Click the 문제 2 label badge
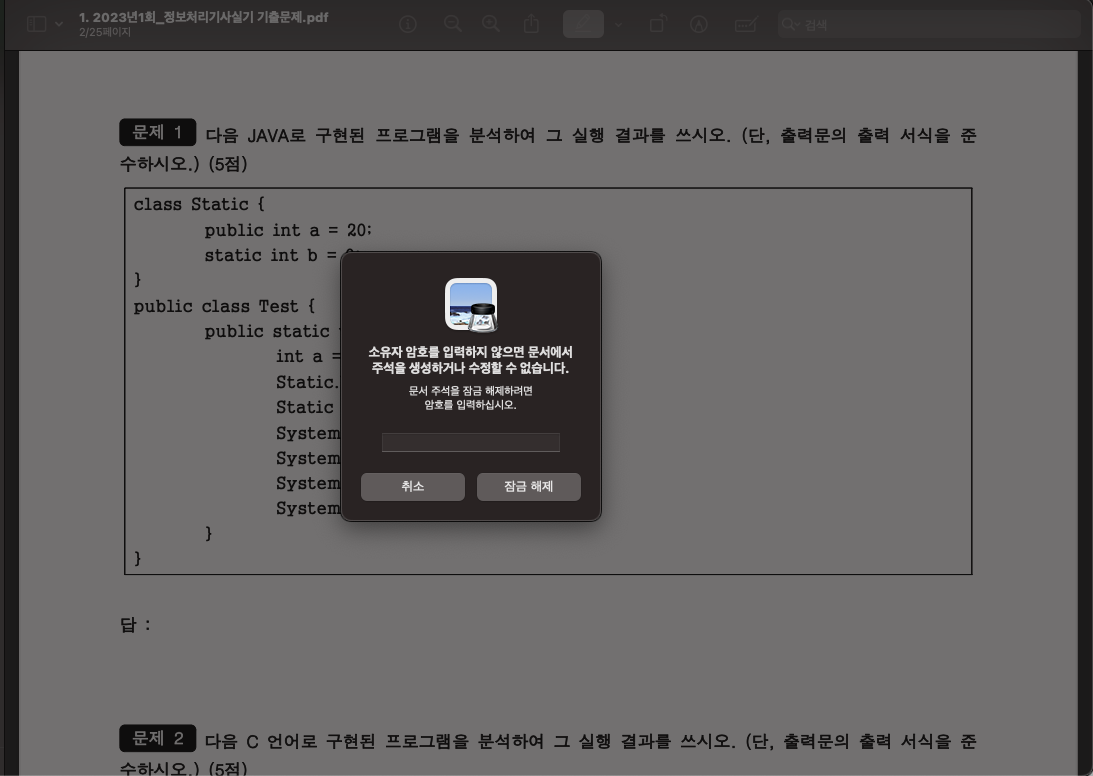Image resolution: width=1093 pixels, height=776 pixels. point(157,739)
